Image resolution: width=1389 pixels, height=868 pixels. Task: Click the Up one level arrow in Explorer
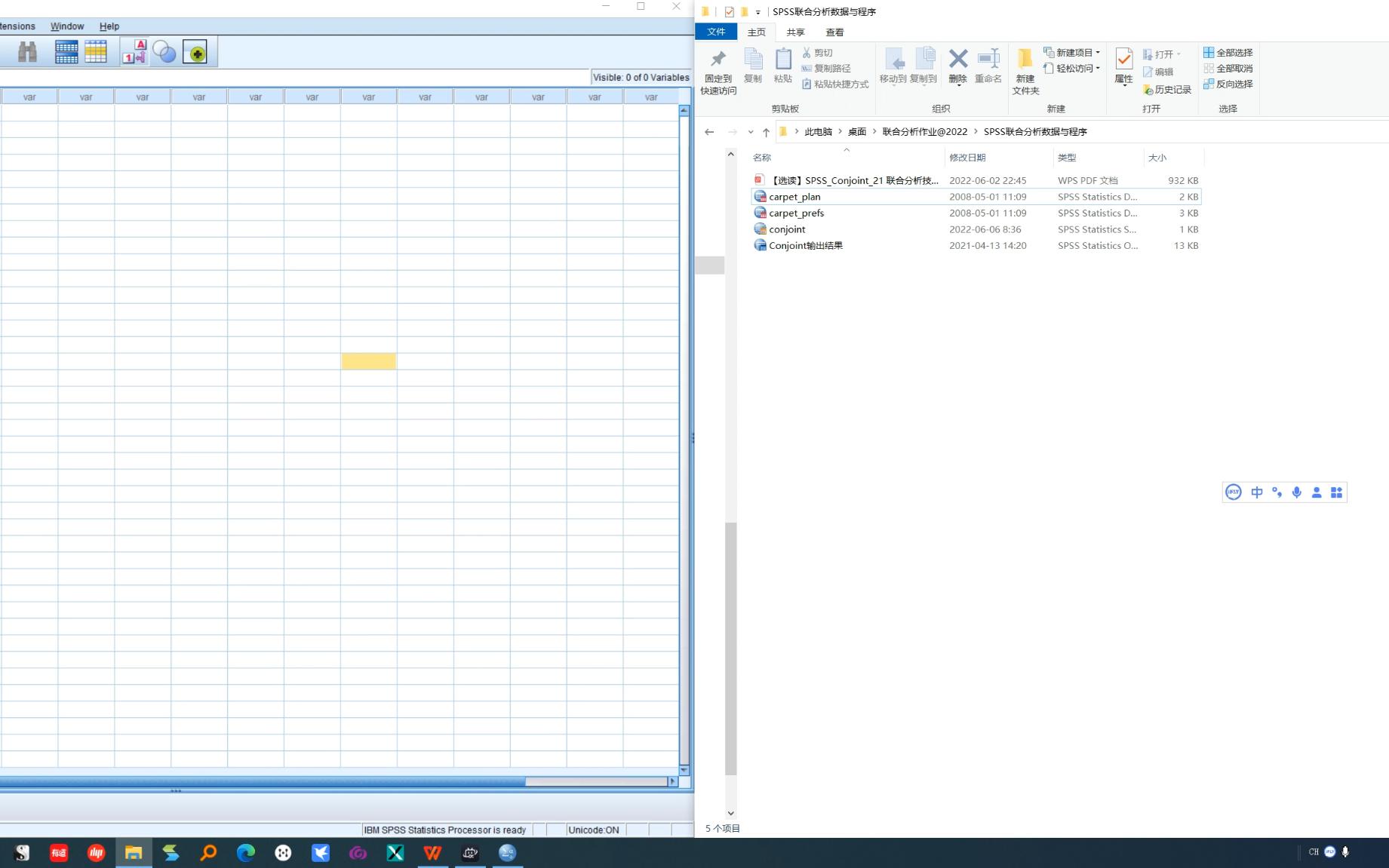click(766, 132)
